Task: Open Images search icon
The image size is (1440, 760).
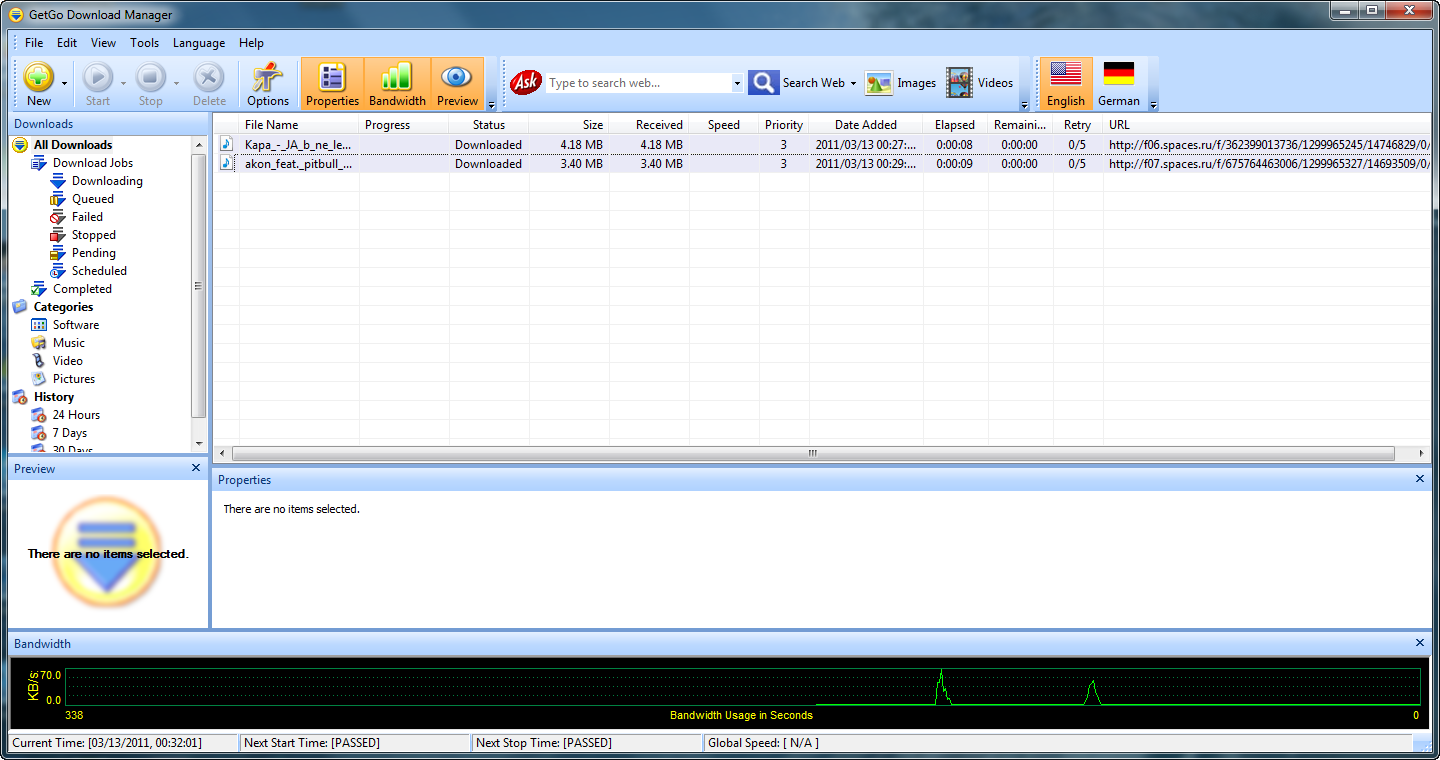Action: [879, 83]
